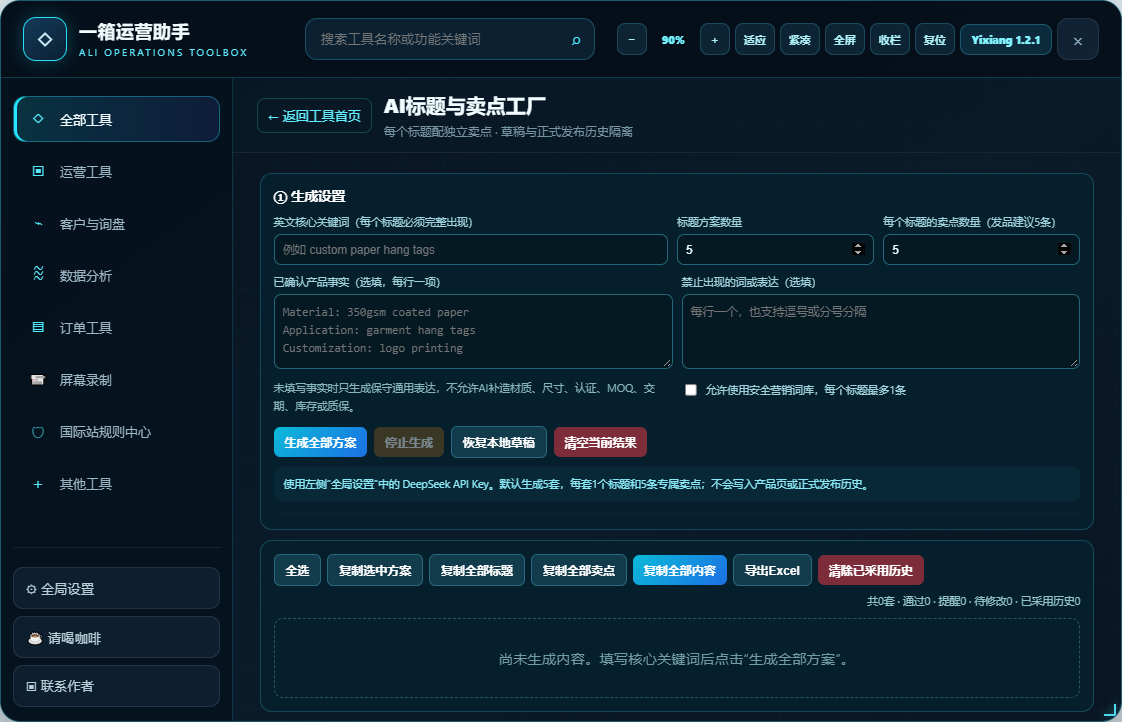This screenshot has height=722, width=1122.
Task: Open the 屏幕录制 sidebar category
Action: pyautogui.click(x=117, y=379)
